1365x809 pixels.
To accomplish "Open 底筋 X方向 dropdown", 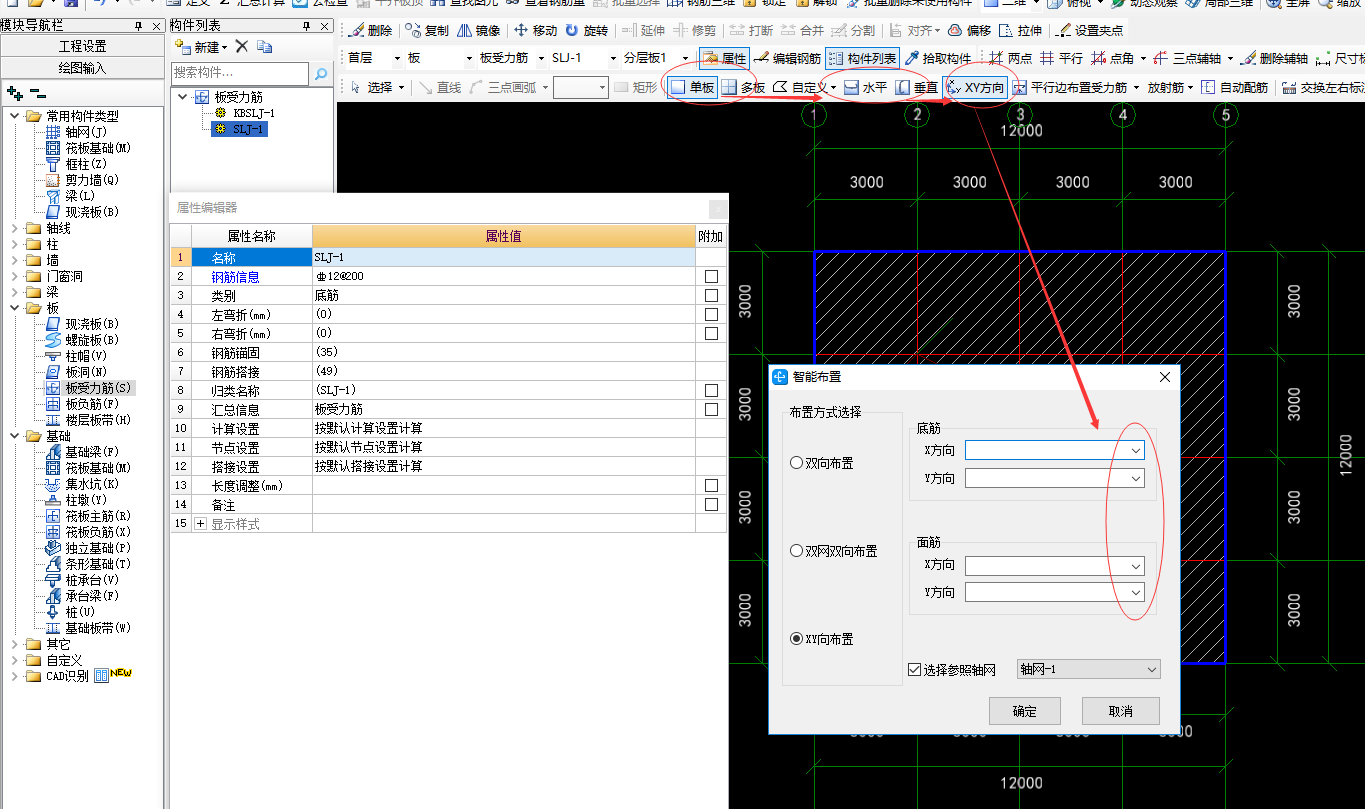I will pos(1135,451).
